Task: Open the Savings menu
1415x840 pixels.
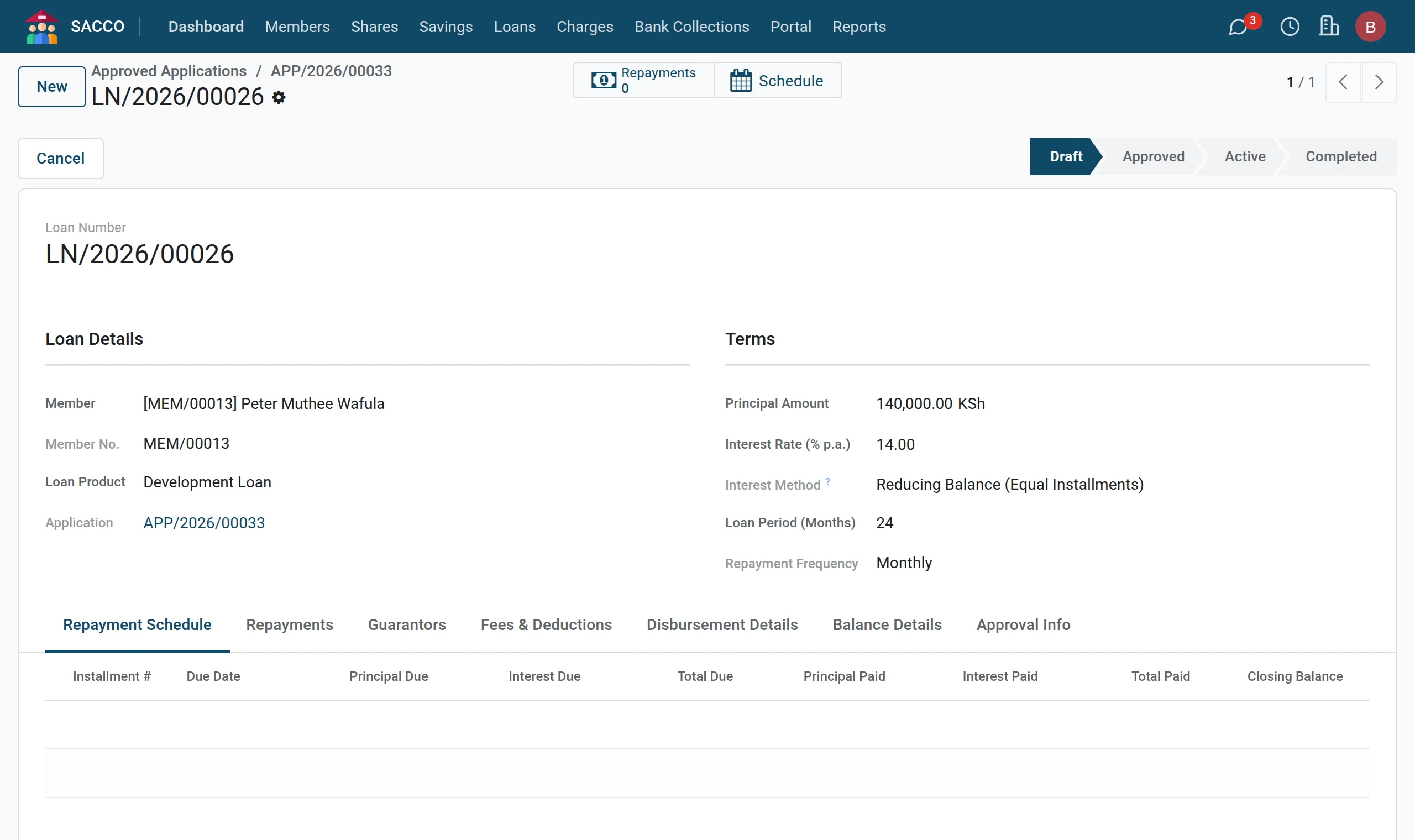Action: tap(446, 27)
